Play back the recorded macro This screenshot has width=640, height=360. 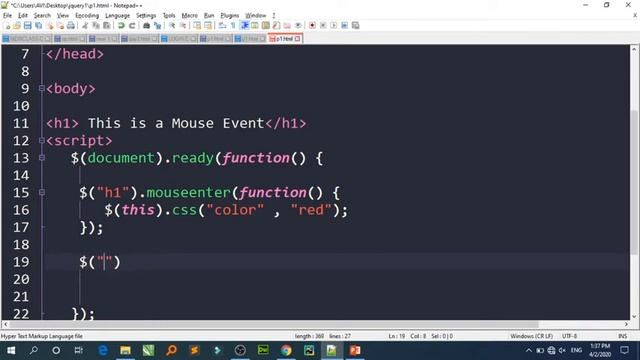334,25
